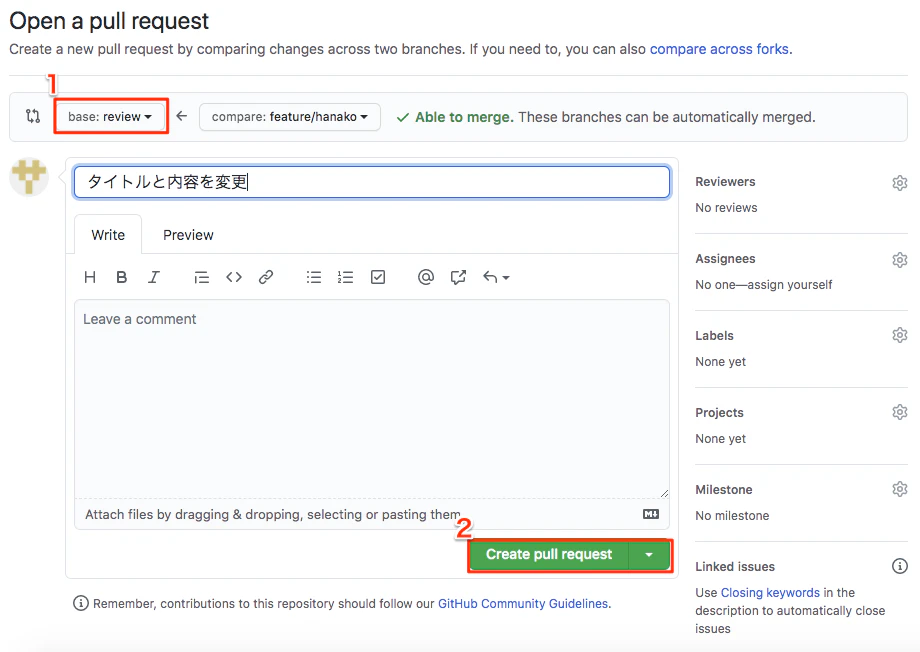Viewport: 920px width, 652px height.
Task: Open the Reviewers gear settings
Action: pyautogui.click(x=899, y=183)
